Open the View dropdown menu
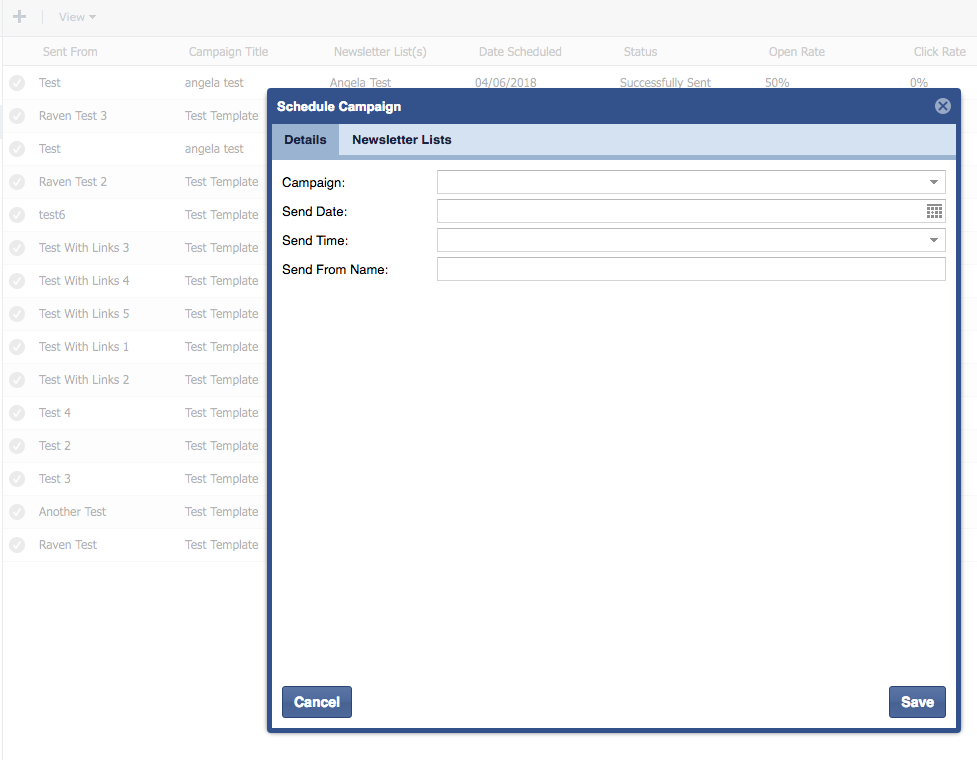 pos(77,17)
